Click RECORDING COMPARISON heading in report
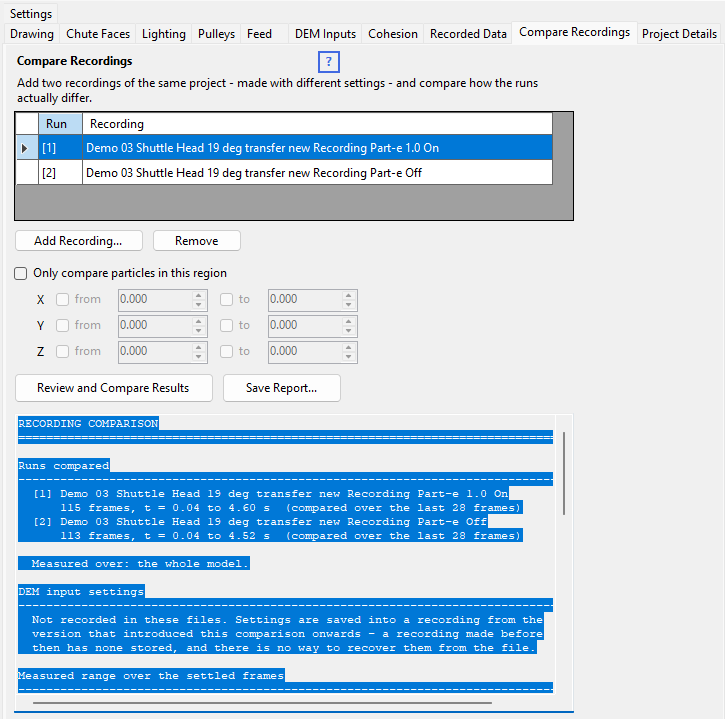Viewport: 725px width, 719px height. 88,424
